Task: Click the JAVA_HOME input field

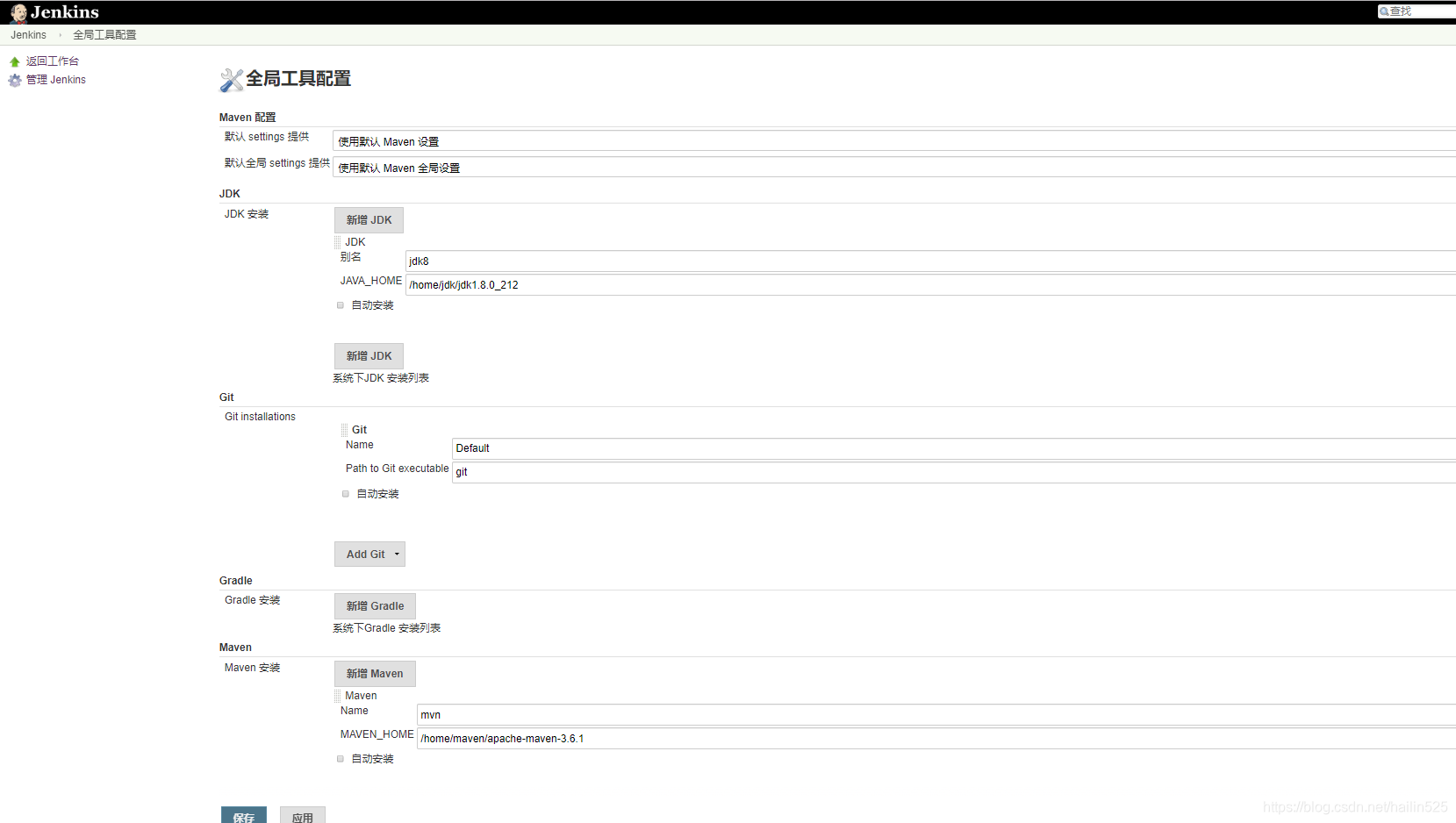Action: [x=930, y=285]
